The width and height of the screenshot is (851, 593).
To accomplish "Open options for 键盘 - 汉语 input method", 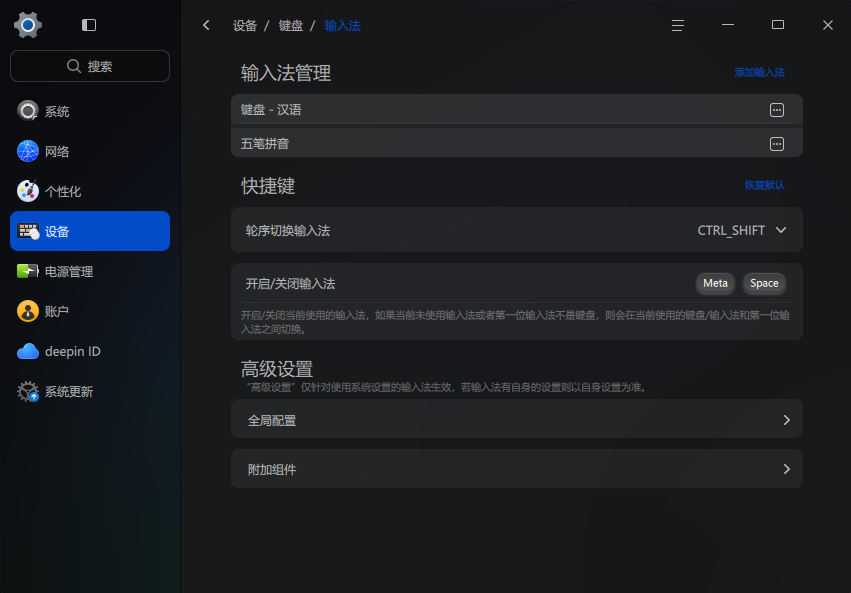I will point(777,110).
